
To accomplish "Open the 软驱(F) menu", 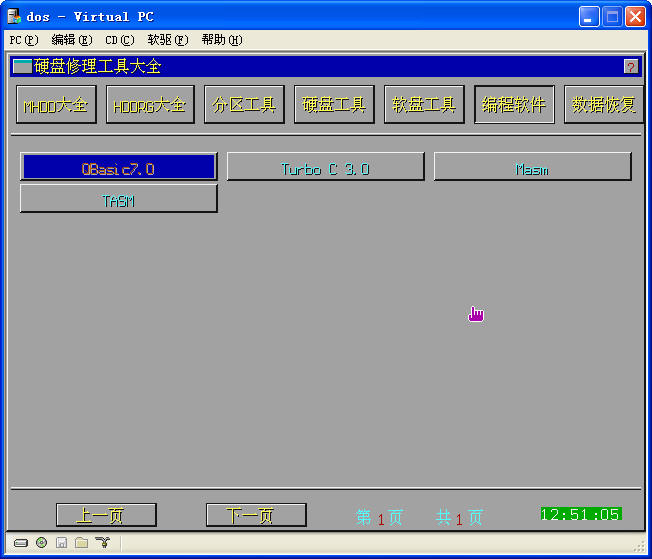I will pos(168,40).
